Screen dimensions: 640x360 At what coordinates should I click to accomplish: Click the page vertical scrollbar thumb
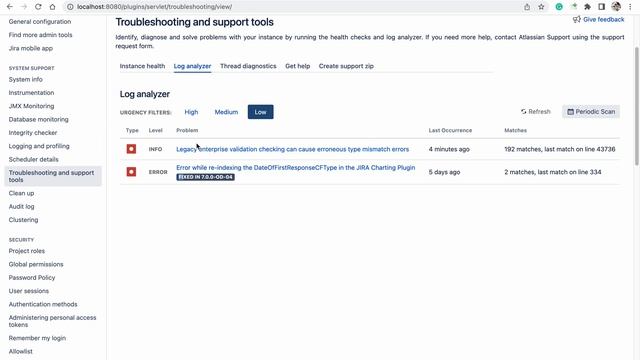636,106
